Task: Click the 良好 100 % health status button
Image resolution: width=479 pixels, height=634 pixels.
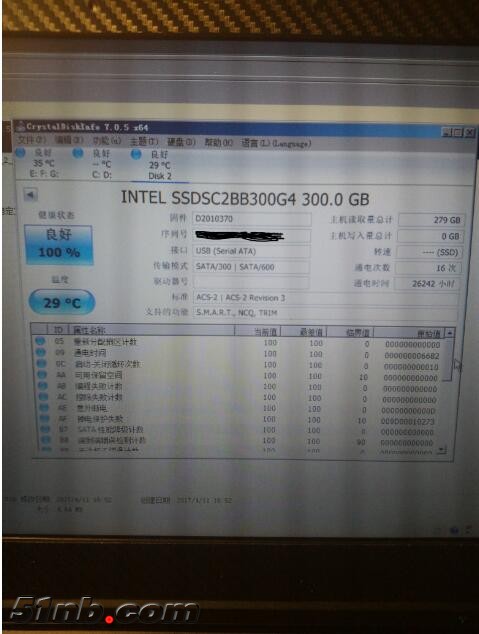Action: click(x=59, y=245)
